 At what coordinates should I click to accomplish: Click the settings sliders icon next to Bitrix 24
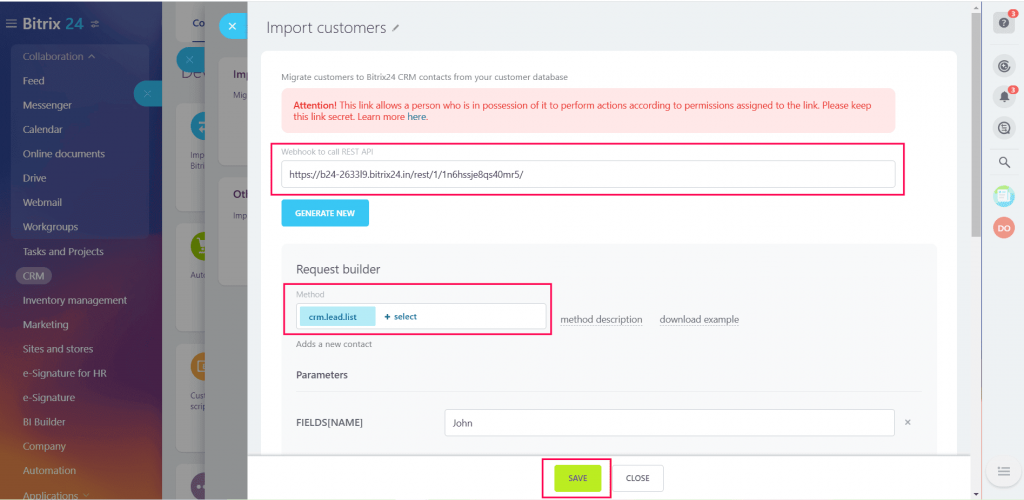tap(95, 24)
